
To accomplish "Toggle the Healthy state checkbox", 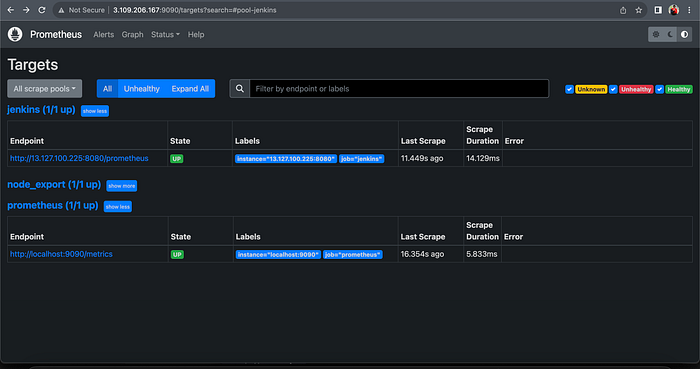I will point(659,89).
